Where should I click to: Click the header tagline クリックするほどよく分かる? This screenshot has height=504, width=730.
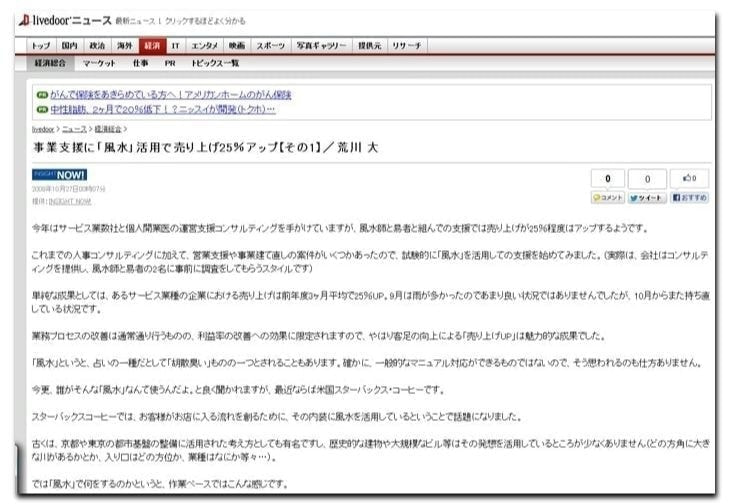click(205, 21)
